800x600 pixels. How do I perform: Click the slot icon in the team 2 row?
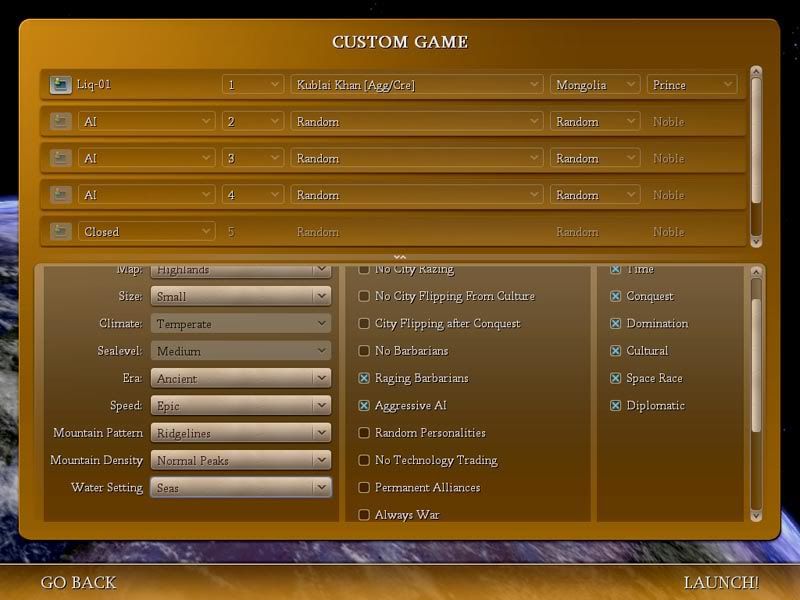tap(60, 121)
